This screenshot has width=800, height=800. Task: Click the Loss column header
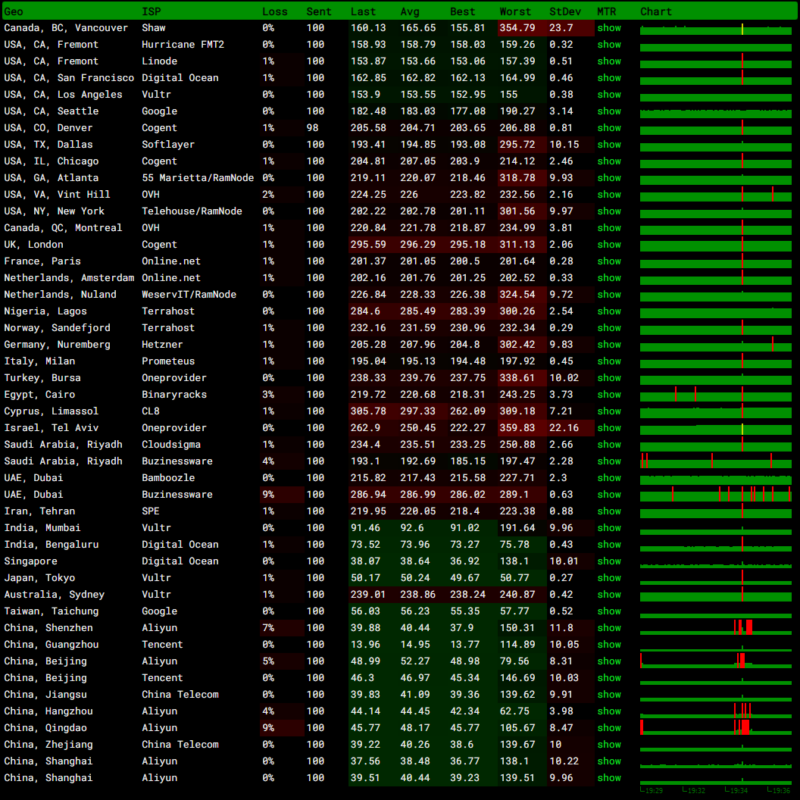(x=274, y=11)
